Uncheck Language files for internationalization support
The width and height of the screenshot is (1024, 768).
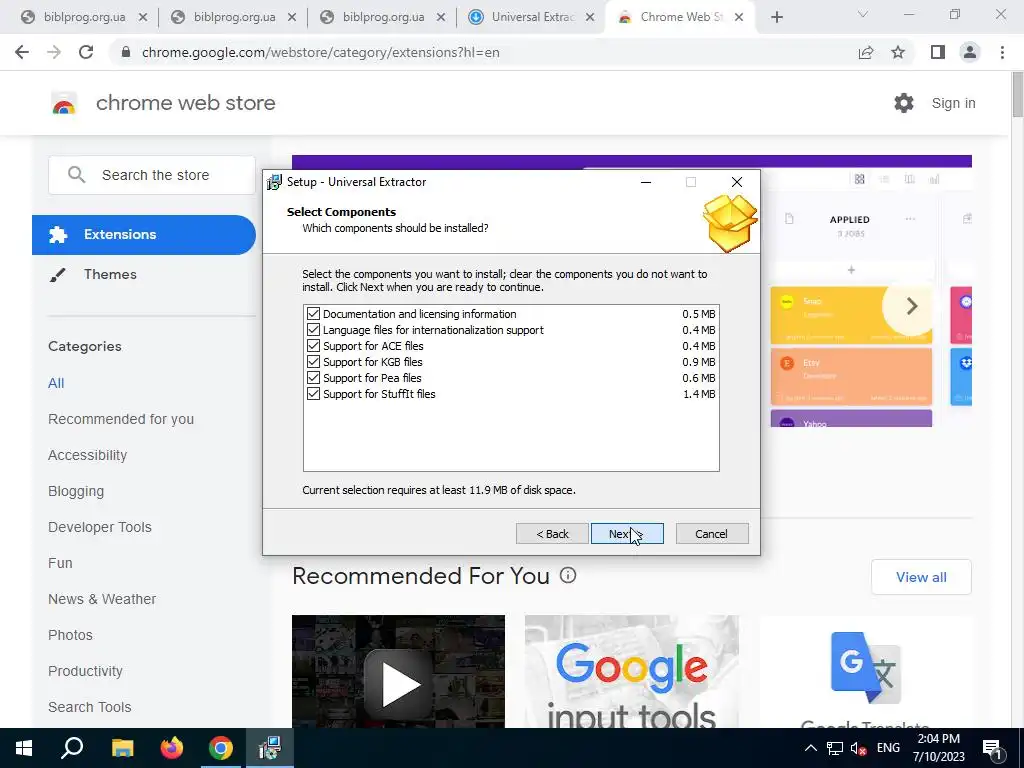click(313, 330)
